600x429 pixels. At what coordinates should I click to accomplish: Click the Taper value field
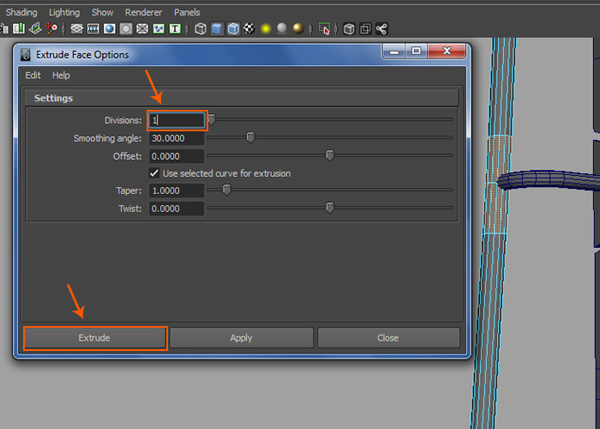coord(177,191)
